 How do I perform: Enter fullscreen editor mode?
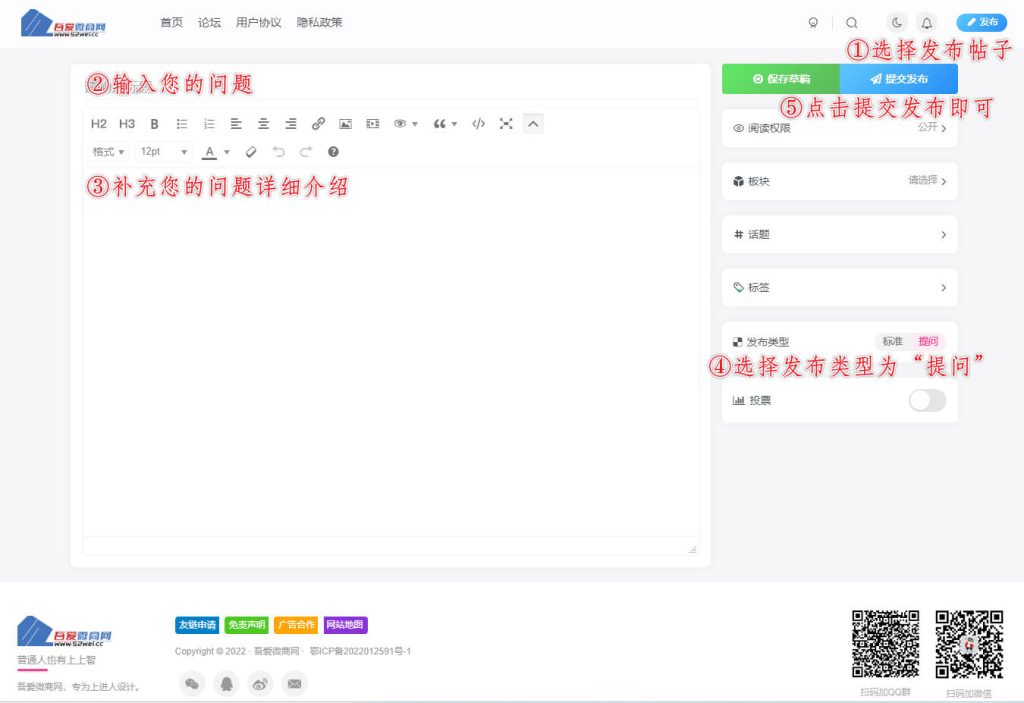[506, 124]
